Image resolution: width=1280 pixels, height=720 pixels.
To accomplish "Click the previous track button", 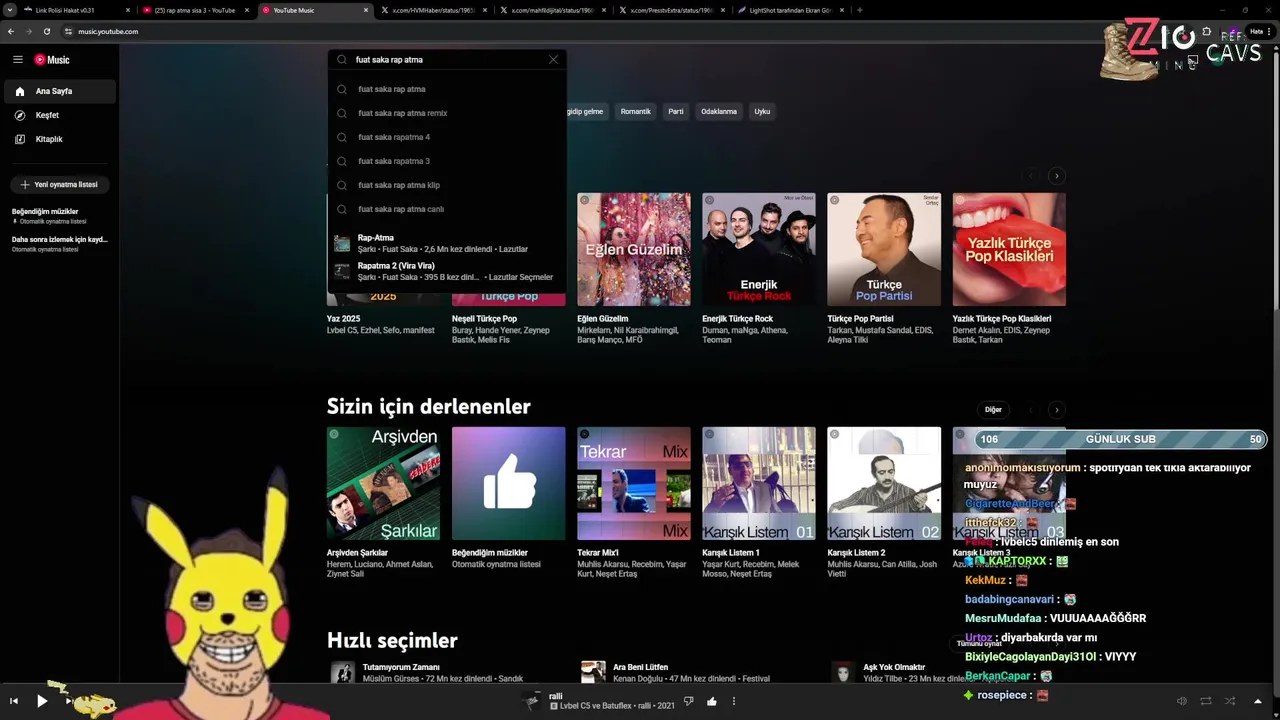I will [x=14, y=701].
